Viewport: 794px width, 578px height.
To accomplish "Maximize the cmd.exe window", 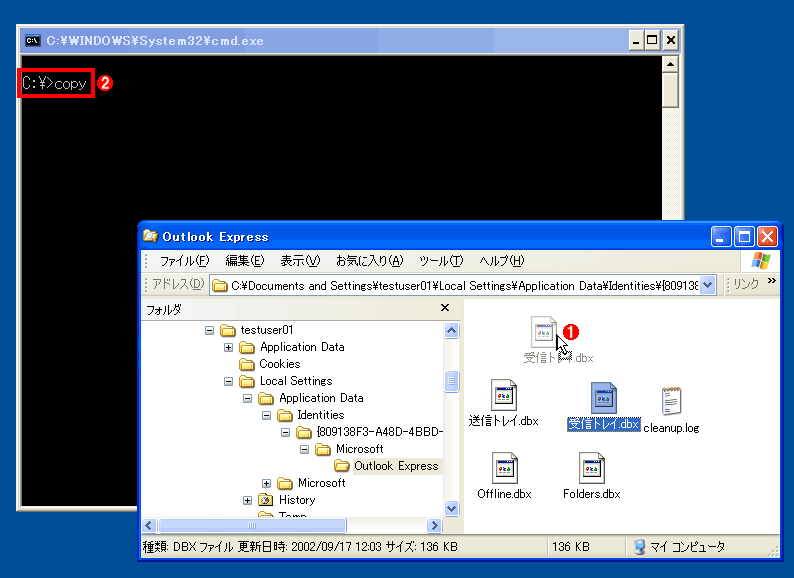I will coord(652,40).
